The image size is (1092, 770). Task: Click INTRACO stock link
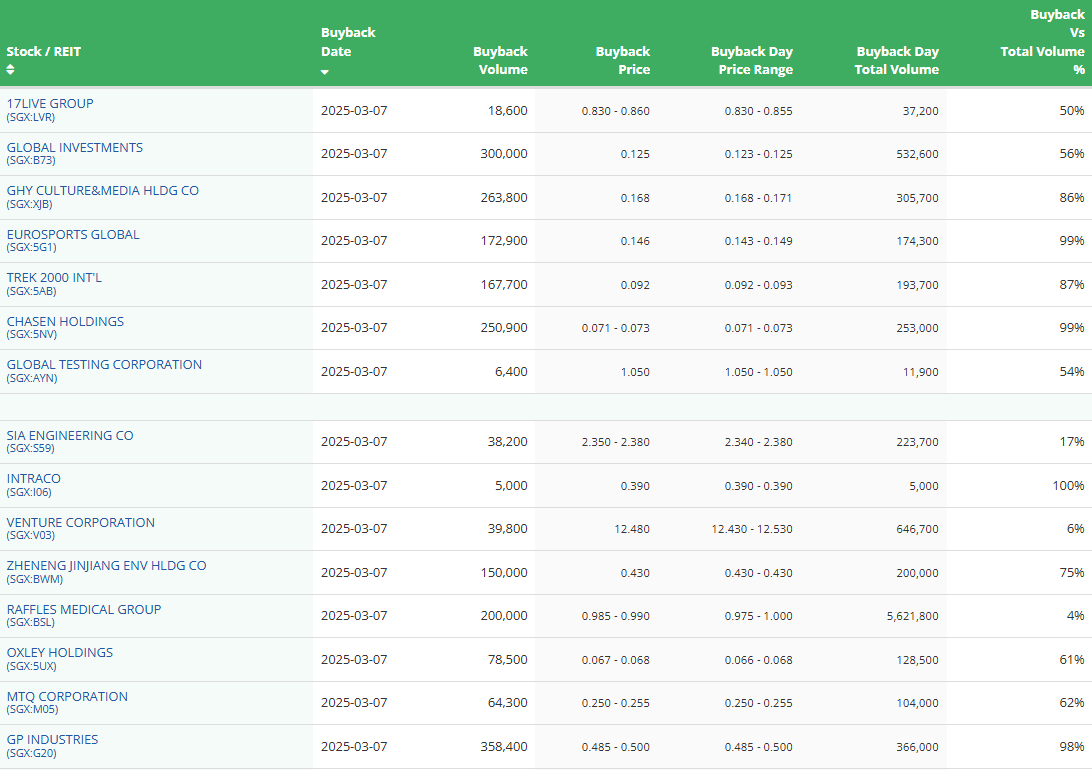click(33, 479)
